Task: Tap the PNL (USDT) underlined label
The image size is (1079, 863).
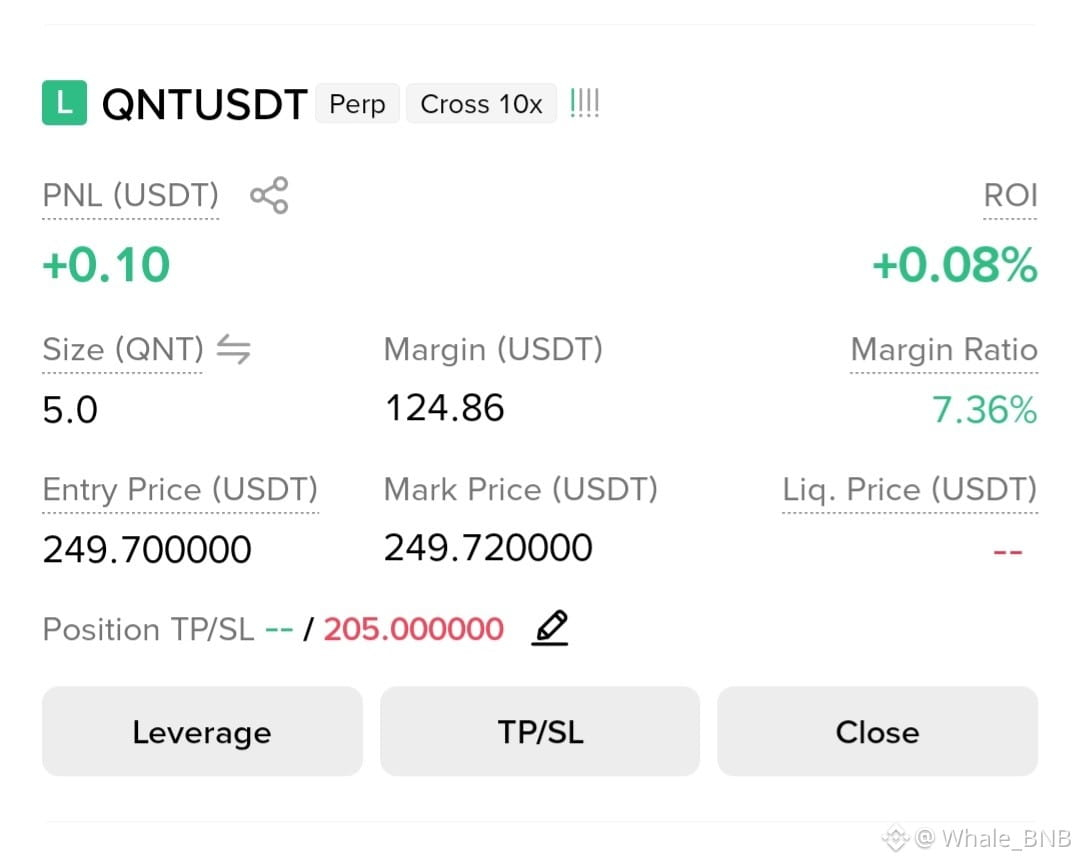Action: (x=131, y=195)
